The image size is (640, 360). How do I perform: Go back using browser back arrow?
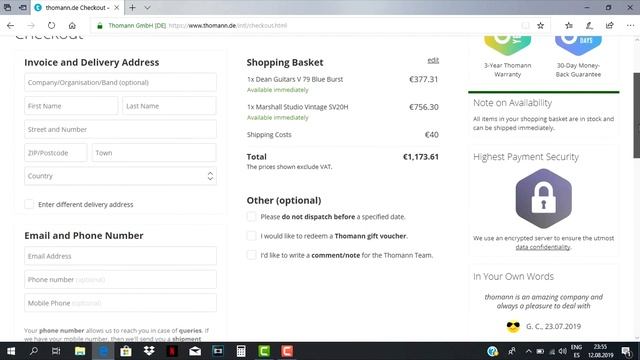10,25
